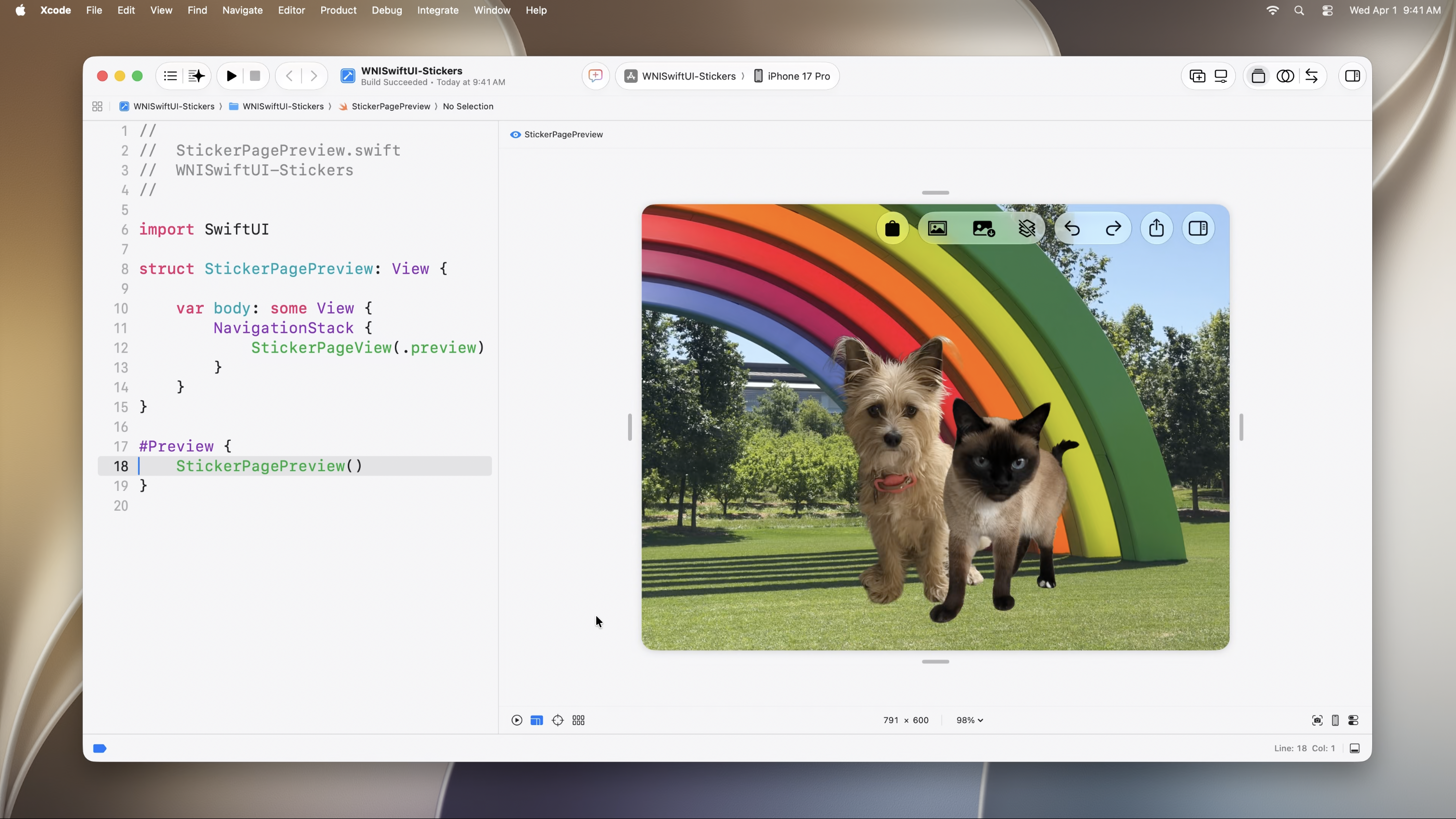Viewport: 1456px width, 819px height.
Task: Open the coding assistant sparkle icon
Action: point(196,76)
